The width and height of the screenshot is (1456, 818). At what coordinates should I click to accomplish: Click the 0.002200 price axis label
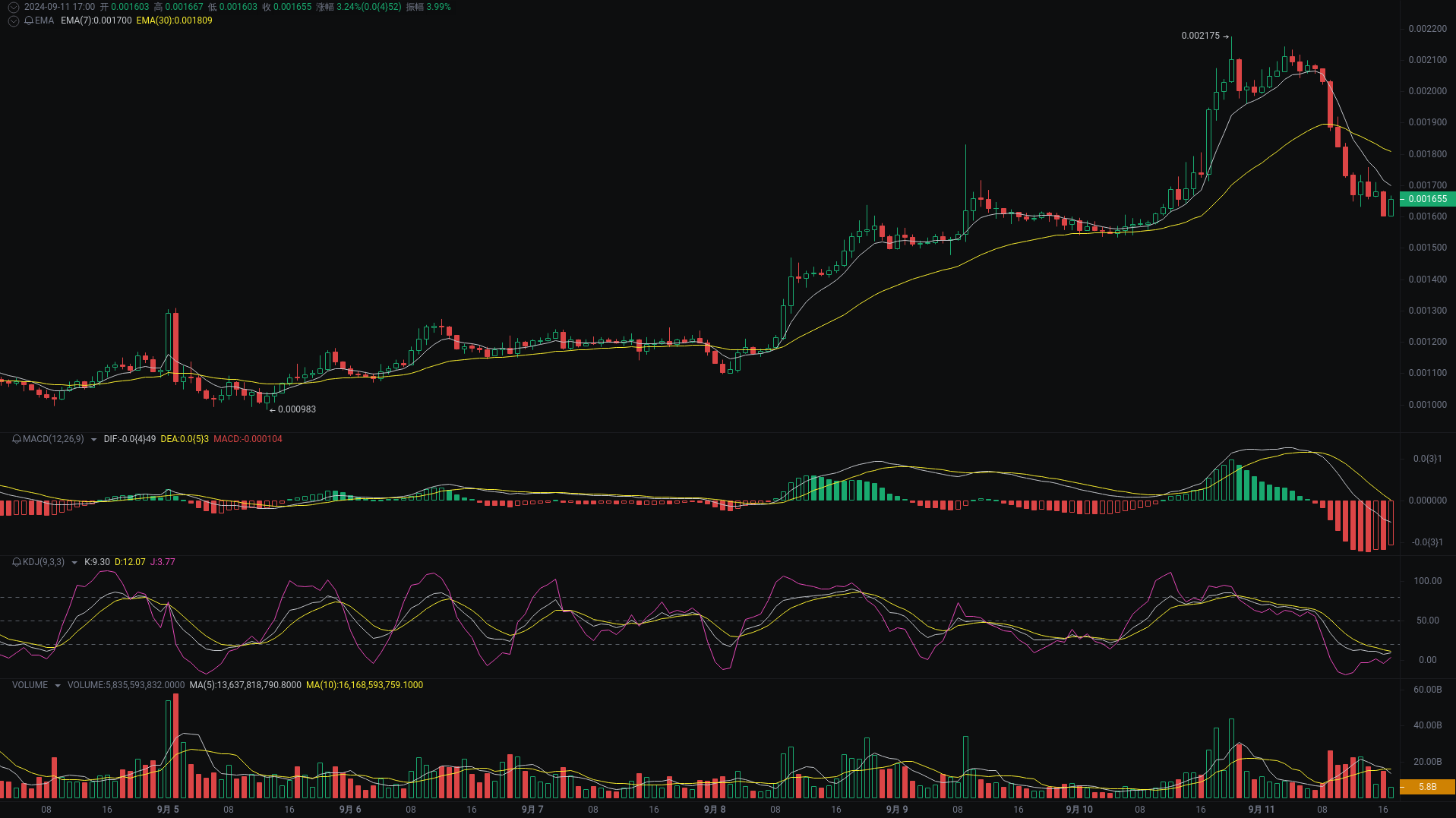point(1428,29)
